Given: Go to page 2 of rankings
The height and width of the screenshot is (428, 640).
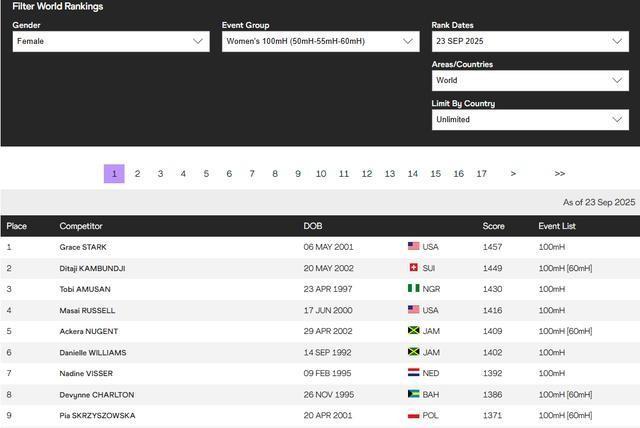Looking at the screenshot, I should point(137,174).
